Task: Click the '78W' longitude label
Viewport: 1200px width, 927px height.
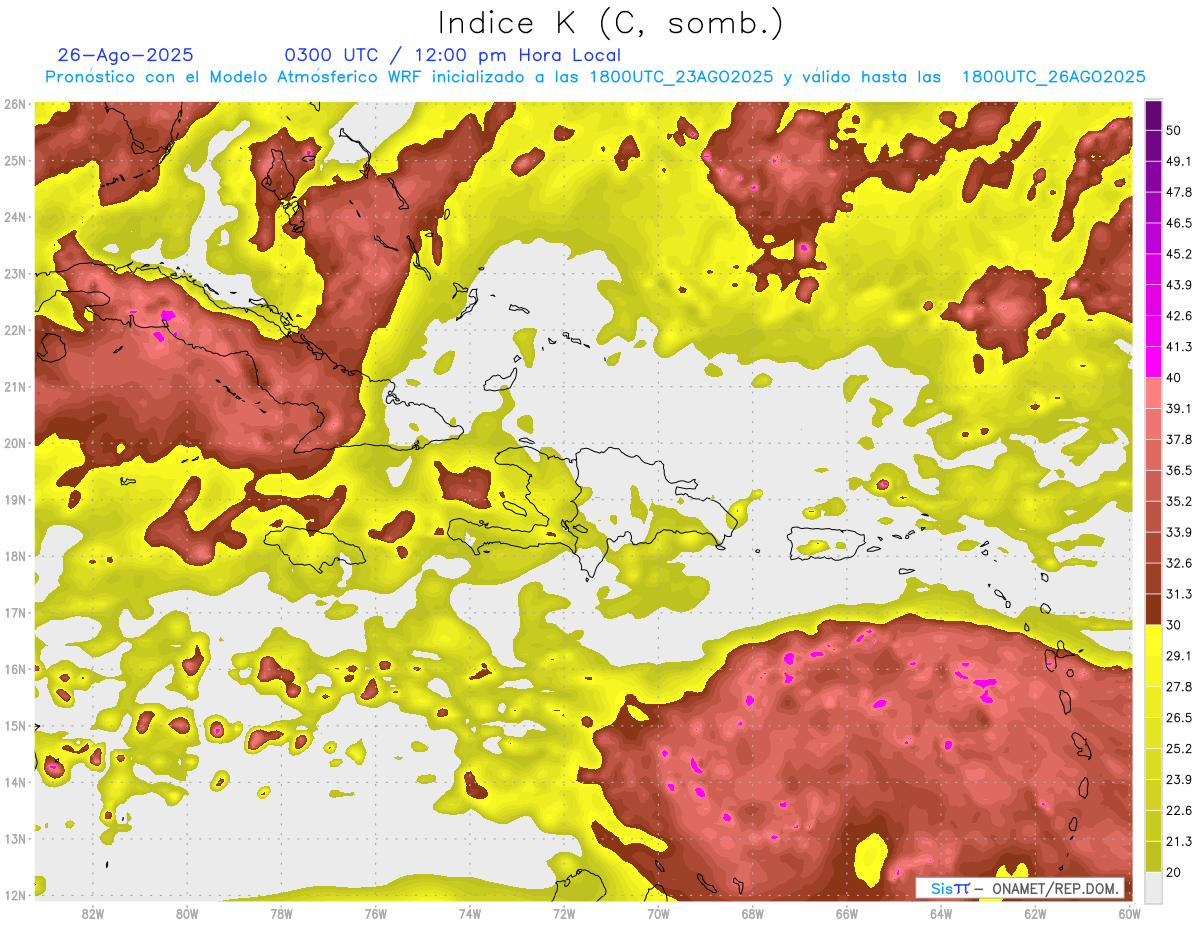Action: 281,914
